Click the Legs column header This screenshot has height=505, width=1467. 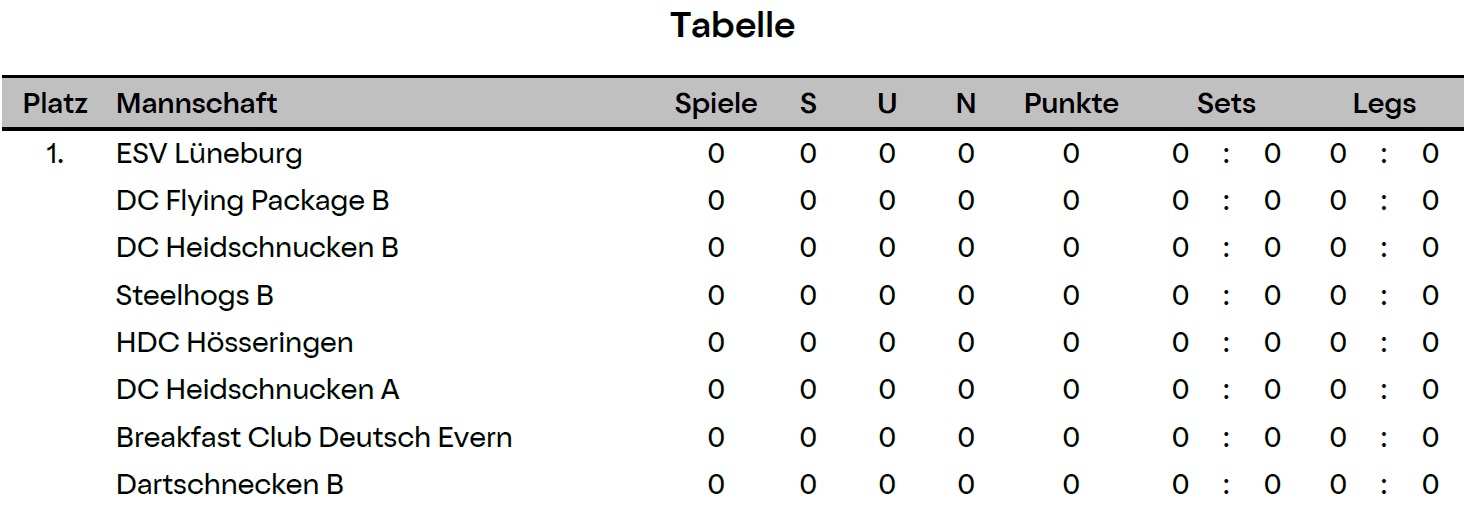click(x=1384, y=104)
